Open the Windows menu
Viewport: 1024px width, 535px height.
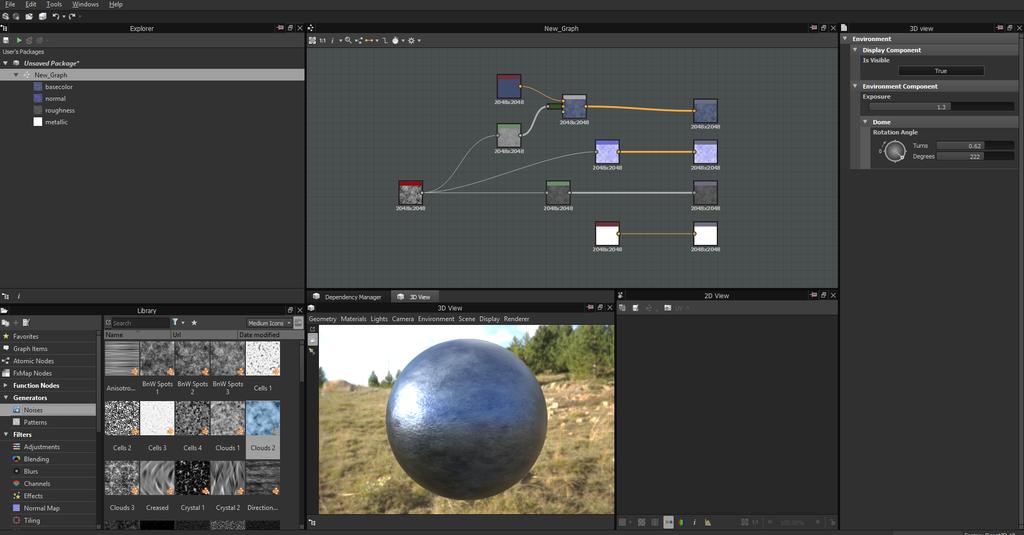[x=85, y=4]
